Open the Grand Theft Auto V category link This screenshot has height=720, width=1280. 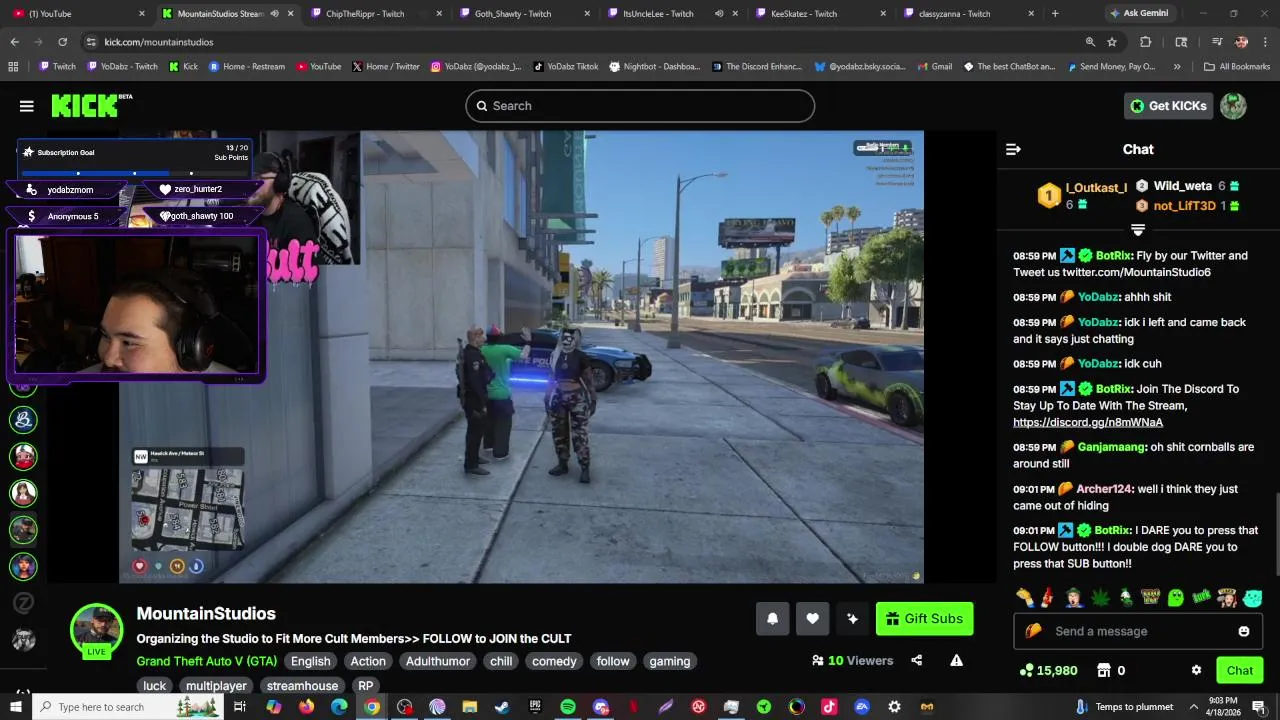click(207, 661)
